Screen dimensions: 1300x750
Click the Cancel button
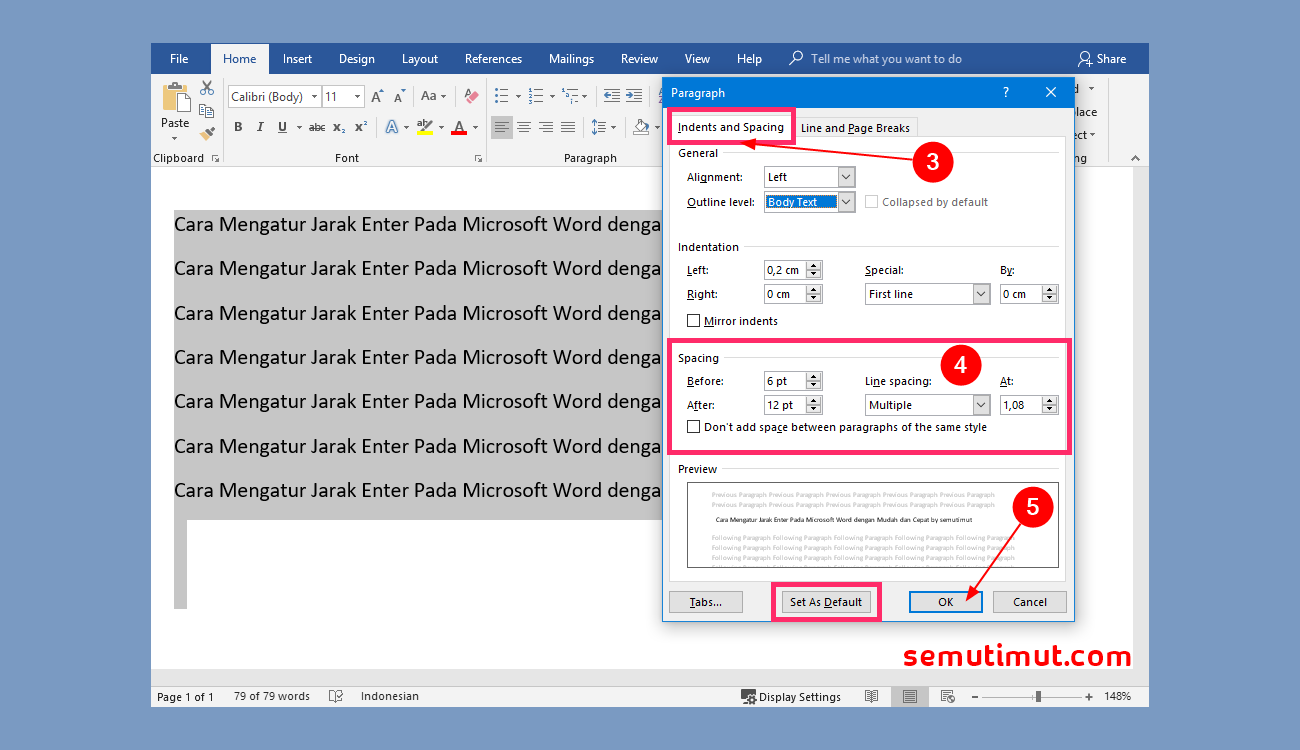[x=1030, y=602]
